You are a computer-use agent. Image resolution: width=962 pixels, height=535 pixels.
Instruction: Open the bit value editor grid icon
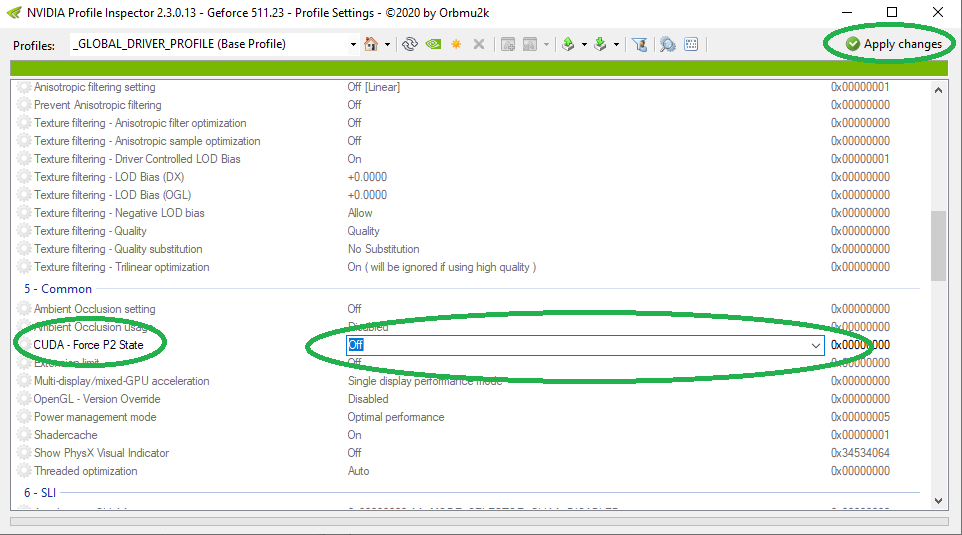691,44
